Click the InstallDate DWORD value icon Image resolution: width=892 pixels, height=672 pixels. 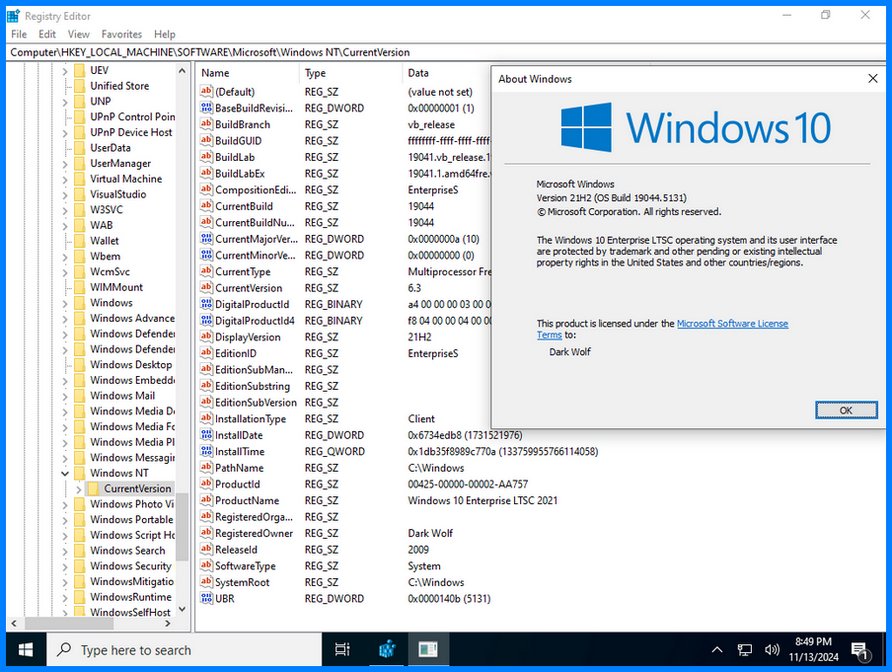tap(206, 435)
